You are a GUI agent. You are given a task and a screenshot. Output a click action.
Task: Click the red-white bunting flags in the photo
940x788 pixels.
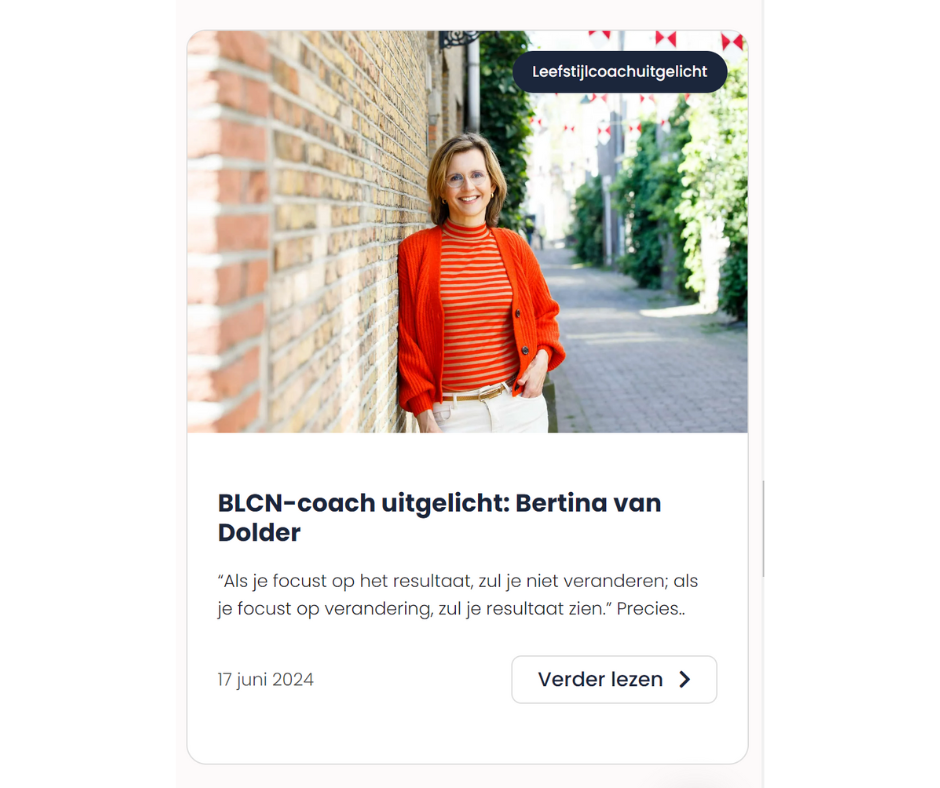click(665, 39)
